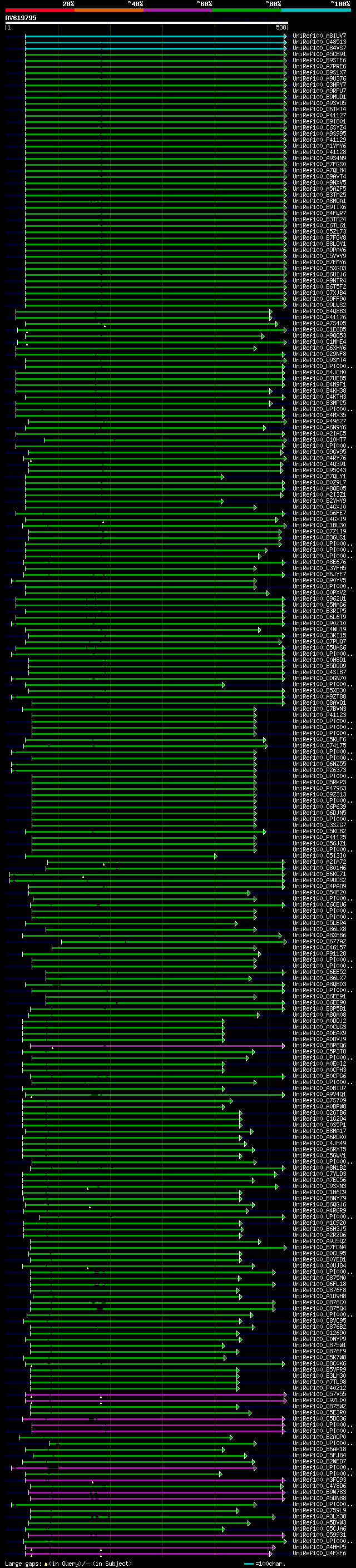The height and width of the screenshot is (1568, 356).
Task: Select hit label UniRef100_A6N9Y6
Action: tap(319, 427)
